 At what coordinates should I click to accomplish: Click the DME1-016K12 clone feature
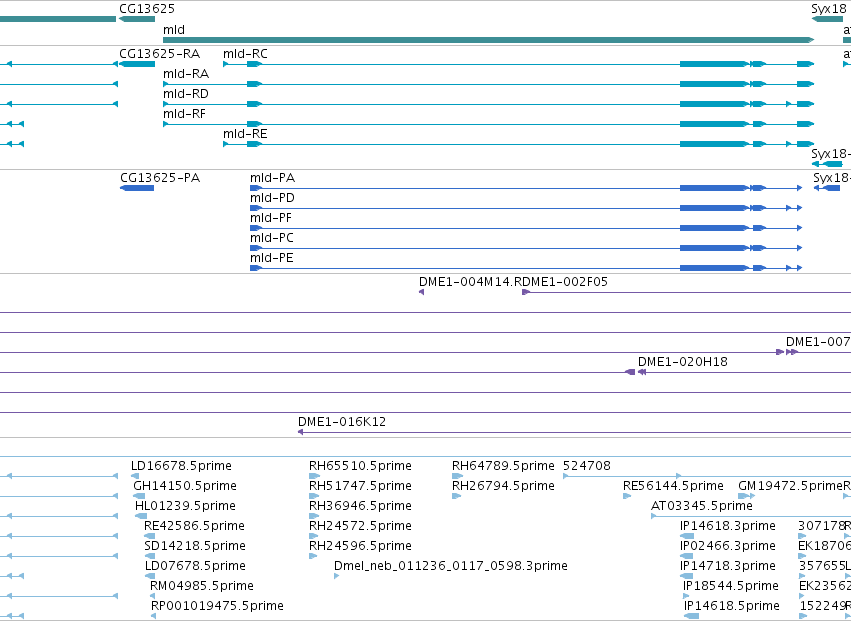click(575, 432)
